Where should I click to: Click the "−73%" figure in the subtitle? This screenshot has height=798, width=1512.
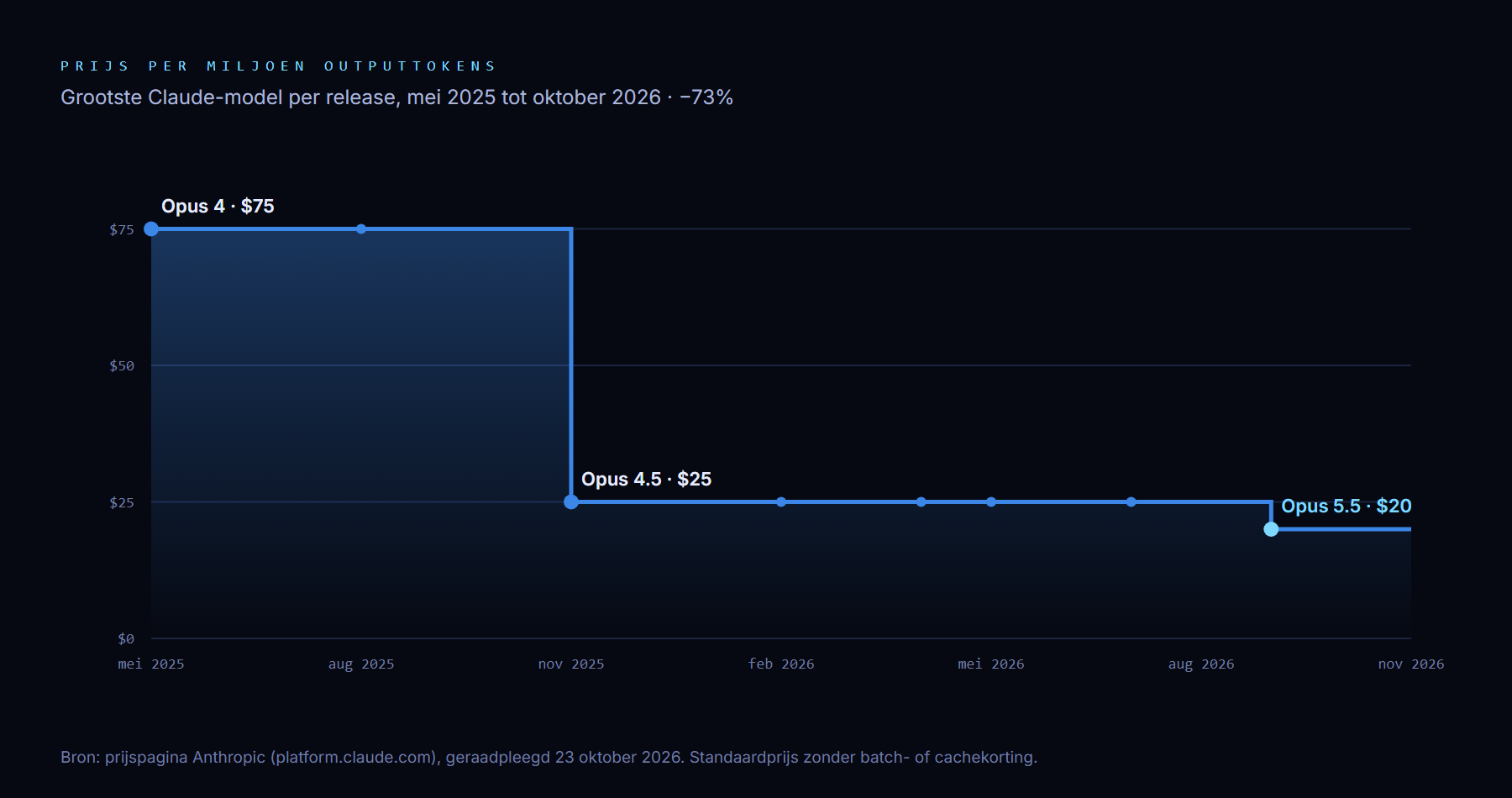706,97
